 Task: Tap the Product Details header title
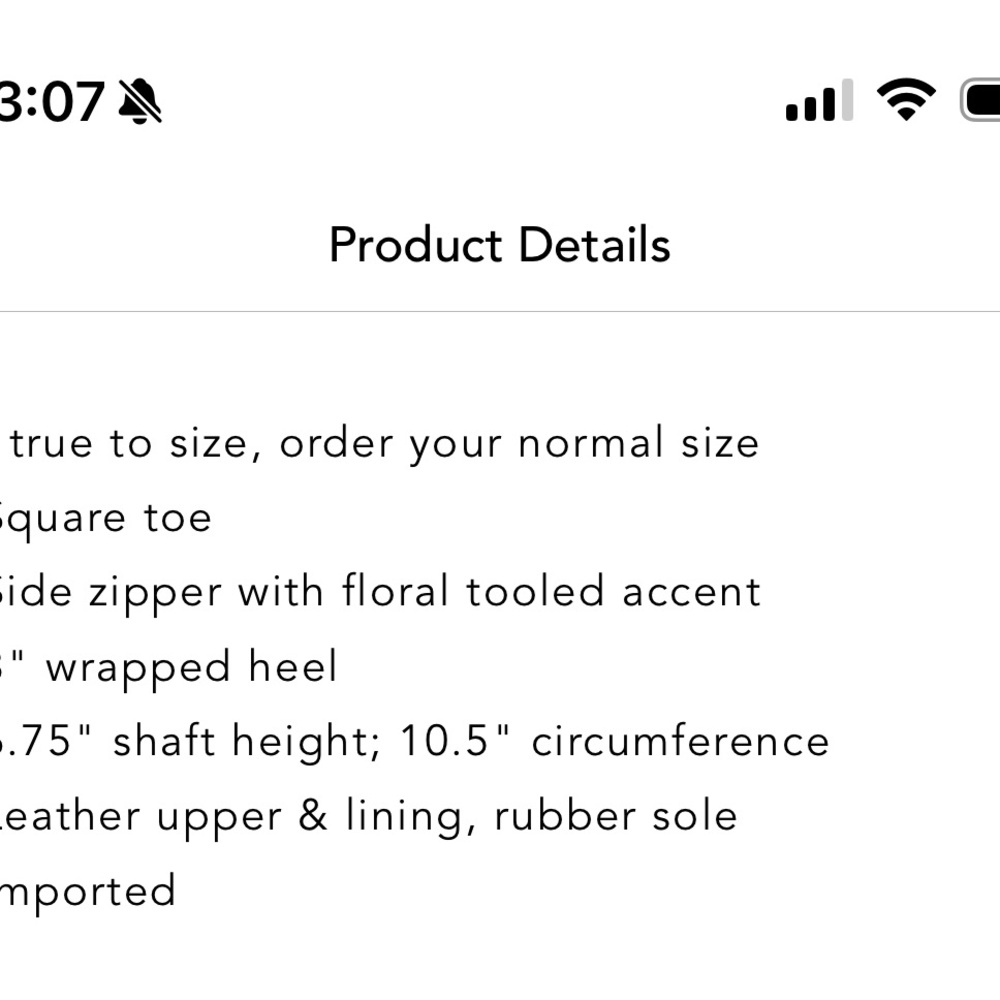click(499, 245)
